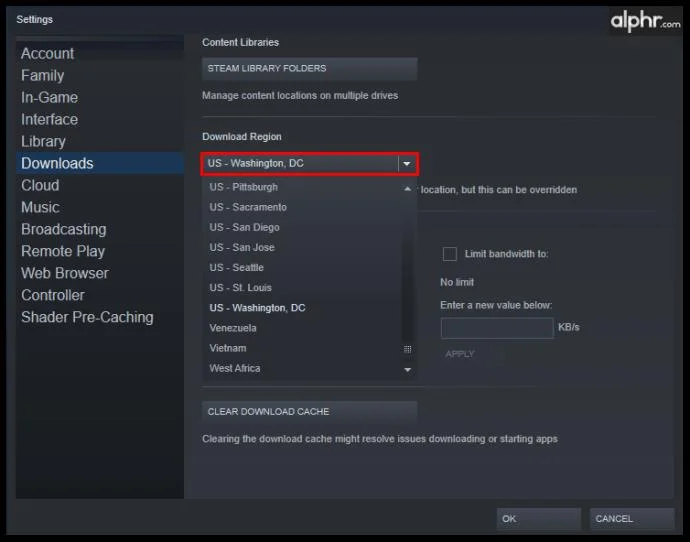Select West Africa download region
Screen dimensions: 690x542
pyautogui.click(x=302, y=368)
